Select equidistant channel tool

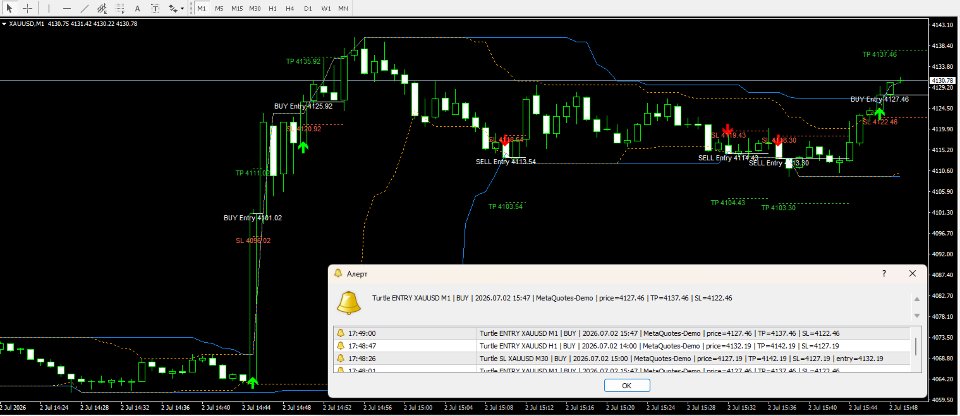tap(102, 9)
